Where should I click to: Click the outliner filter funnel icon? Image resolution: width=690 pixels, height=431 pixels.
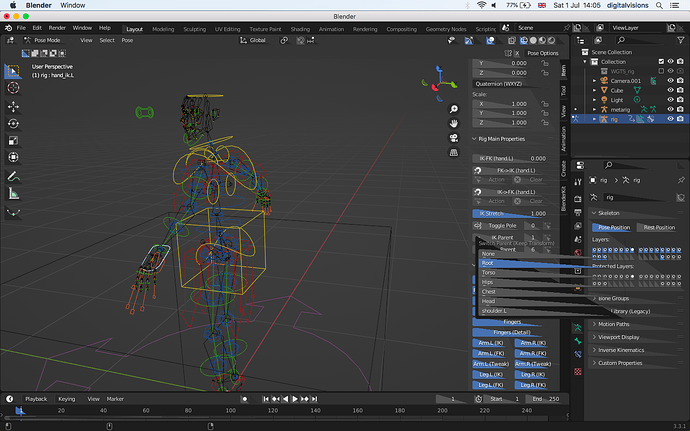(680, 40)
